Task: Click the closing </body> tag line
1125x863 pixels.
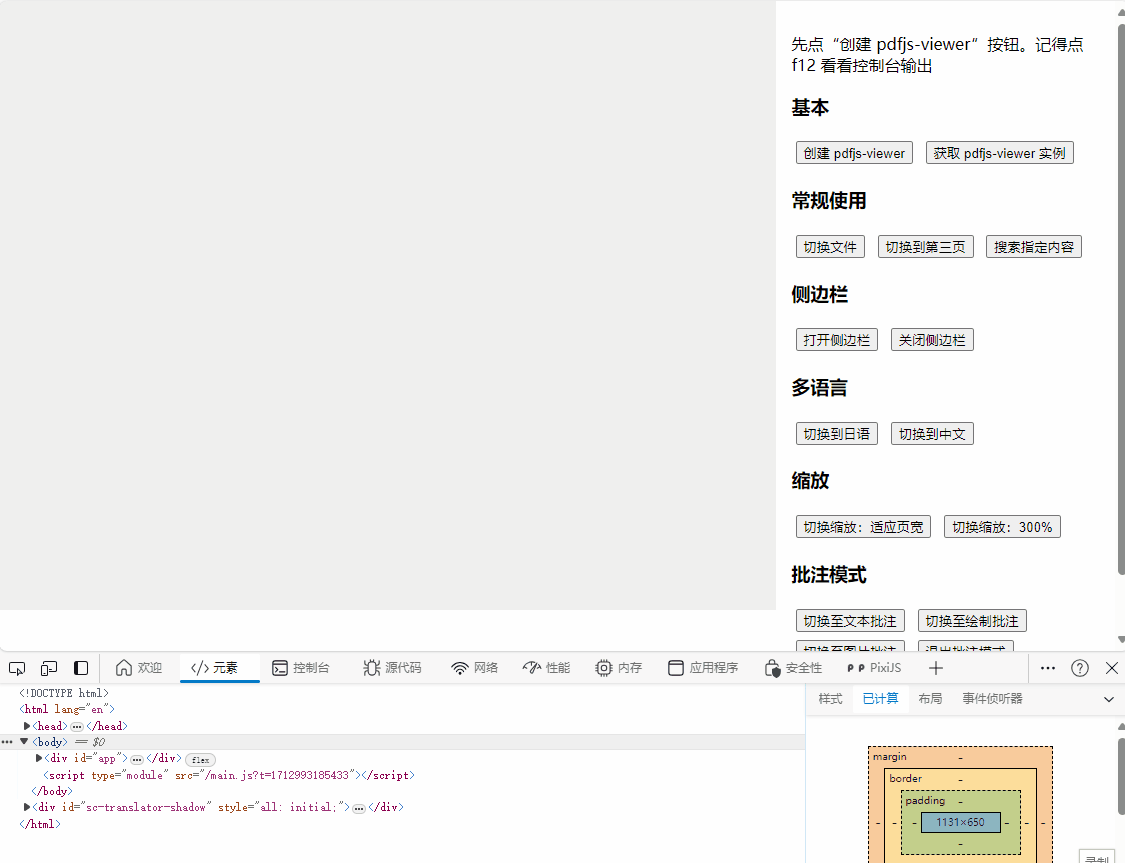Action: pos(52,791)
